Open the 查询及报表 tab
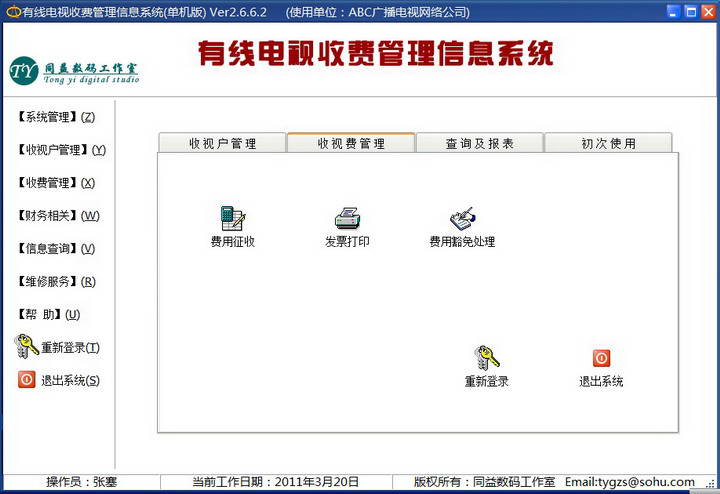 click(479, 143)
